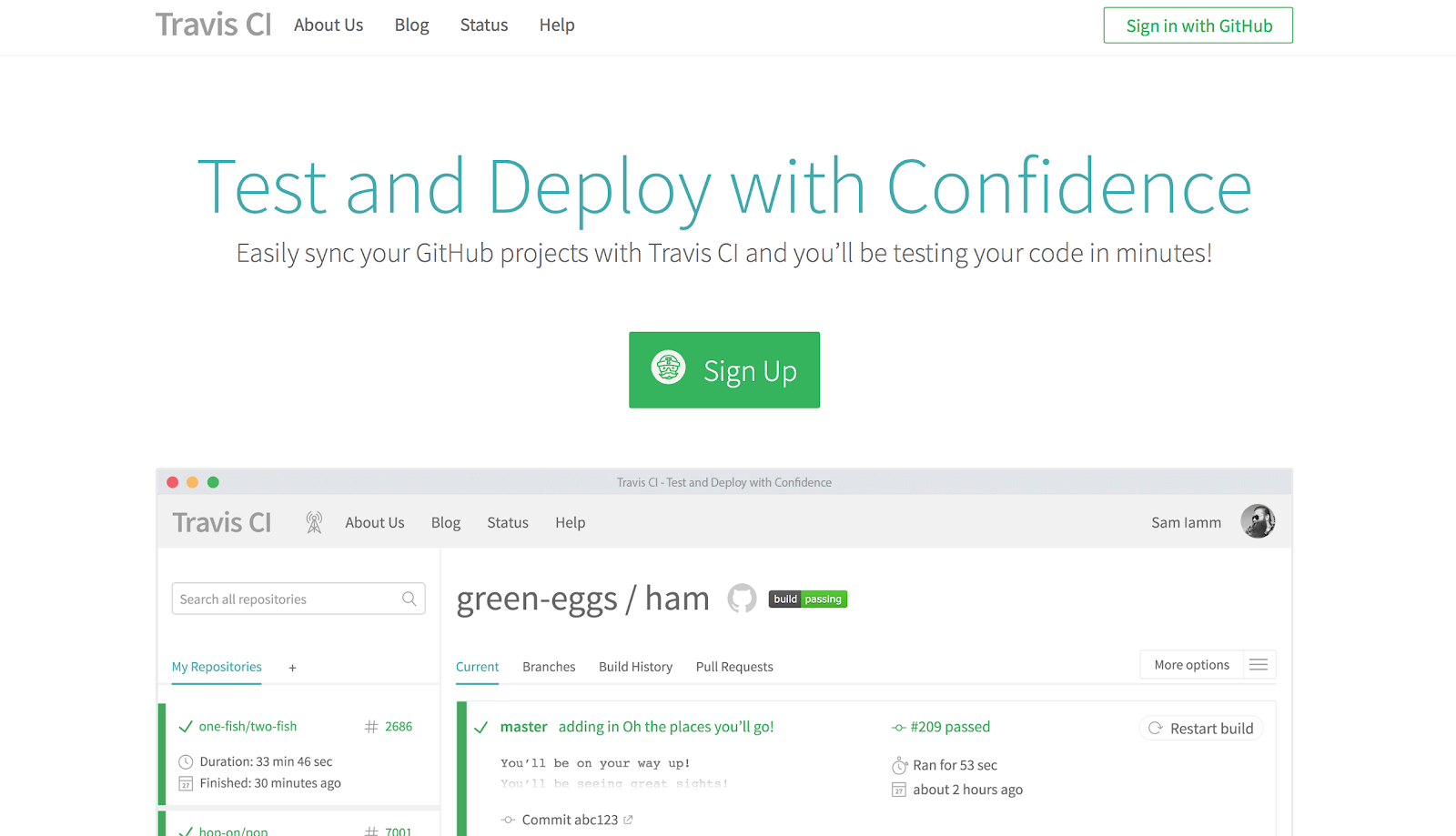Select Blog in the preview navbar

pyautogui.click(x=446, y=522)
